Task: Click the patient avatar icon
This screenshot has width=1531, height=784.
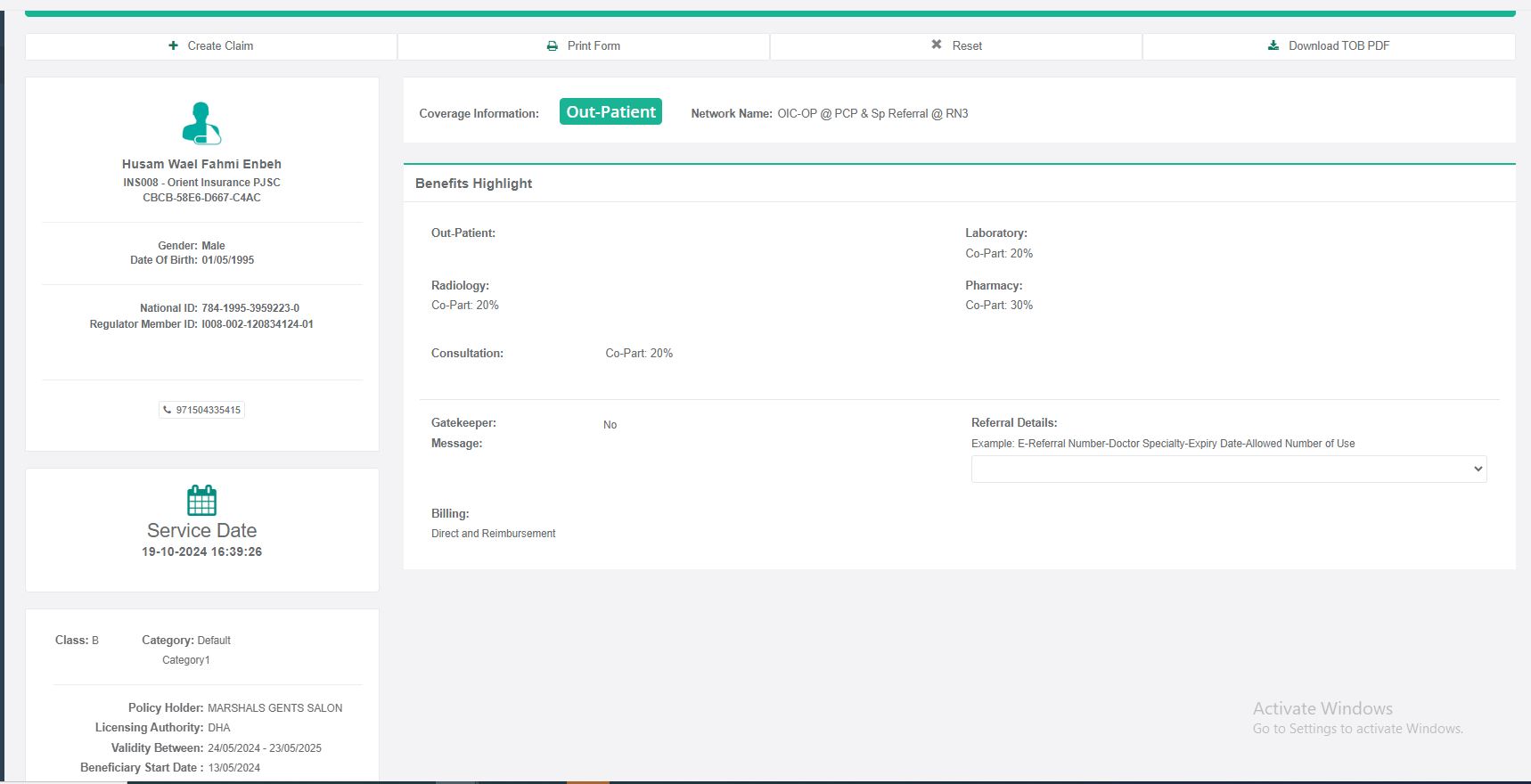Action: pyautogui.click(x=201, y=123)
